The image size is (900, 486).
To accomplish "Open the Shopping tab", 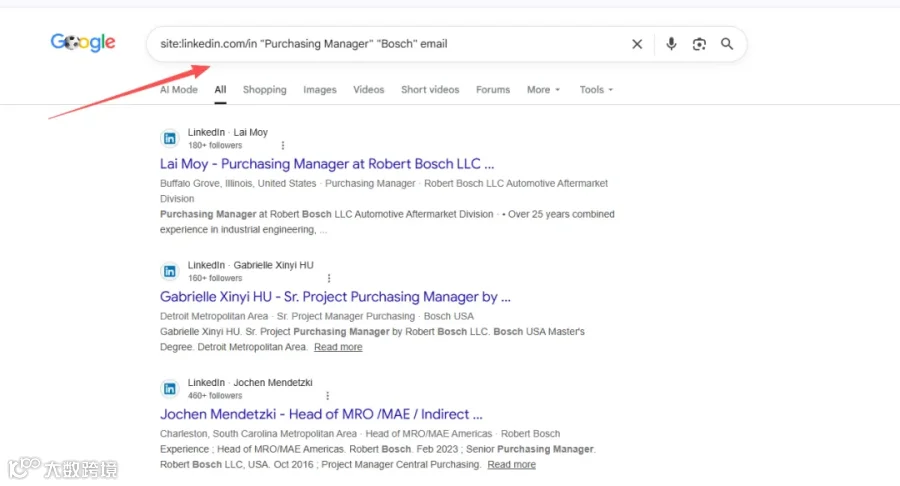I will tap(265, 90).
